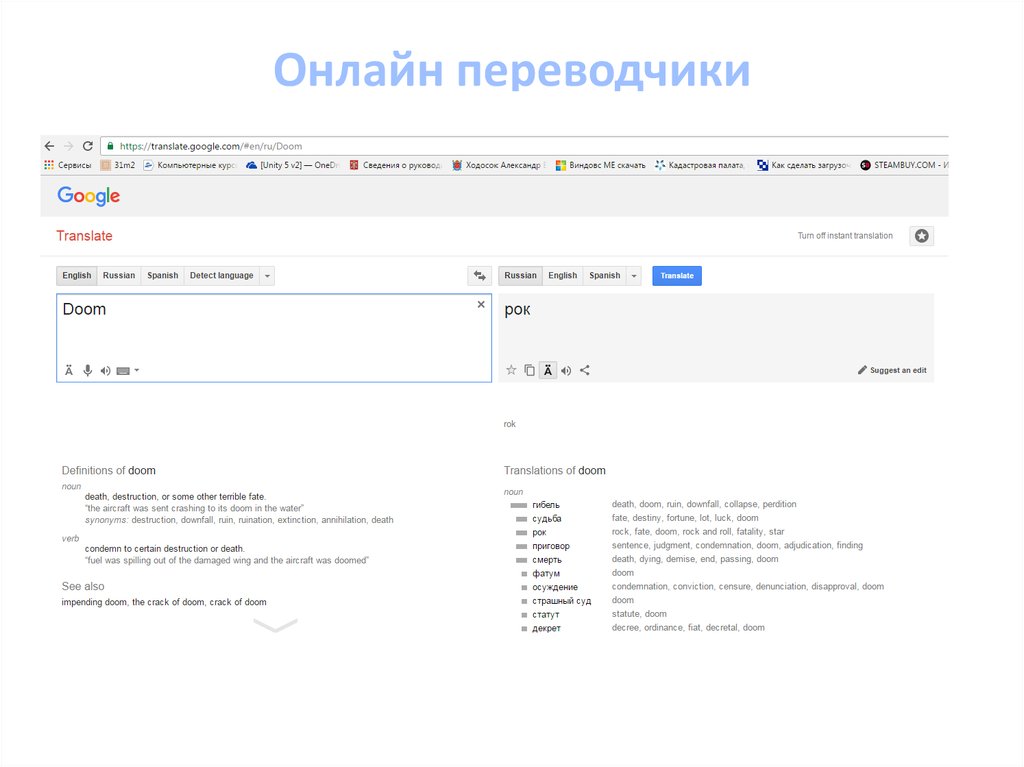
Task: Toggle transliteration on the translation output
Action: tap(547, 370)
